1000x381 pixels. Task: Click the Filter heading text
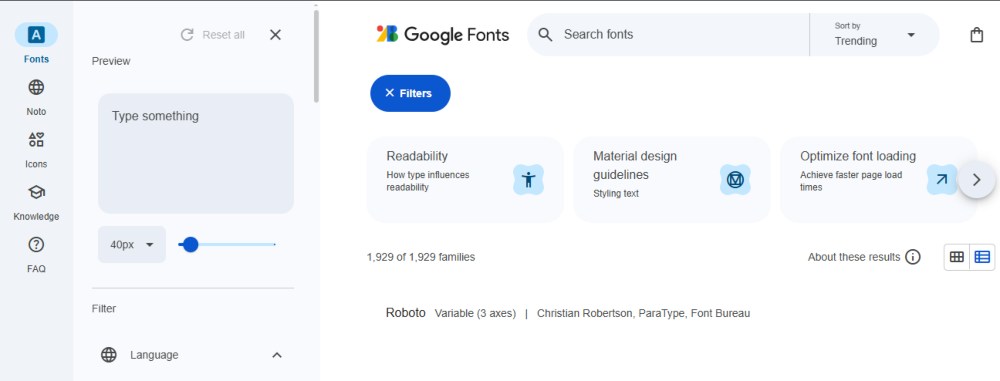point(104,308)
